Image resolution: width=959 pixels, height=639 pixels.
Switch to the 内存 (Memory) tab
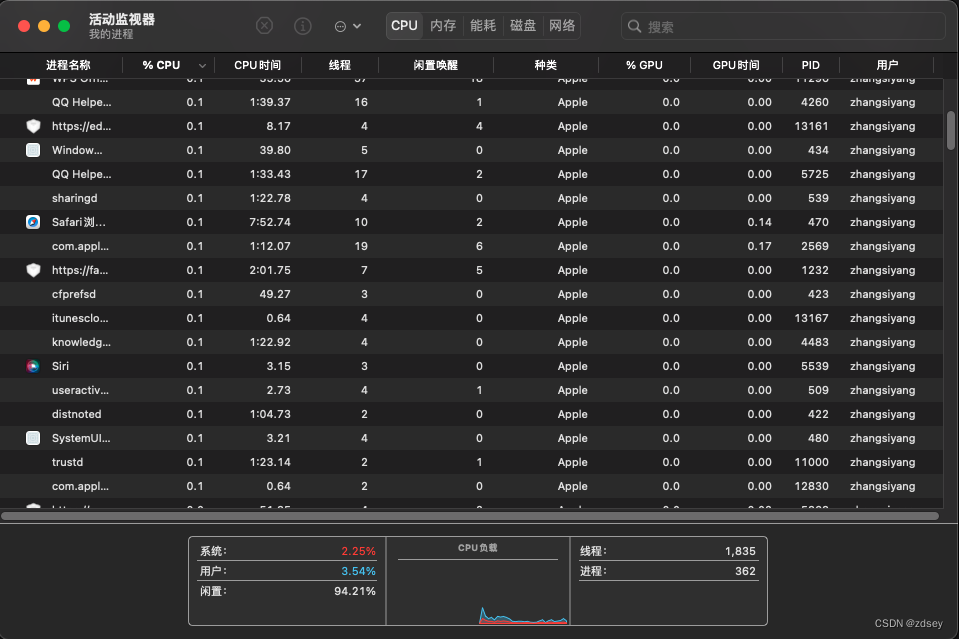click(442, 27)
